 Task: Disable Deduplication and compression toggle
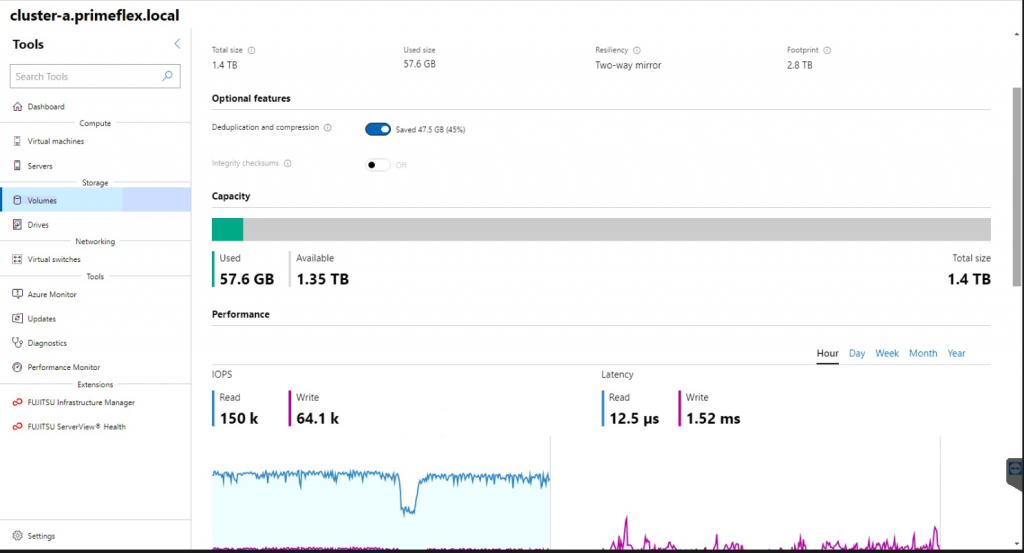(377, 129)
